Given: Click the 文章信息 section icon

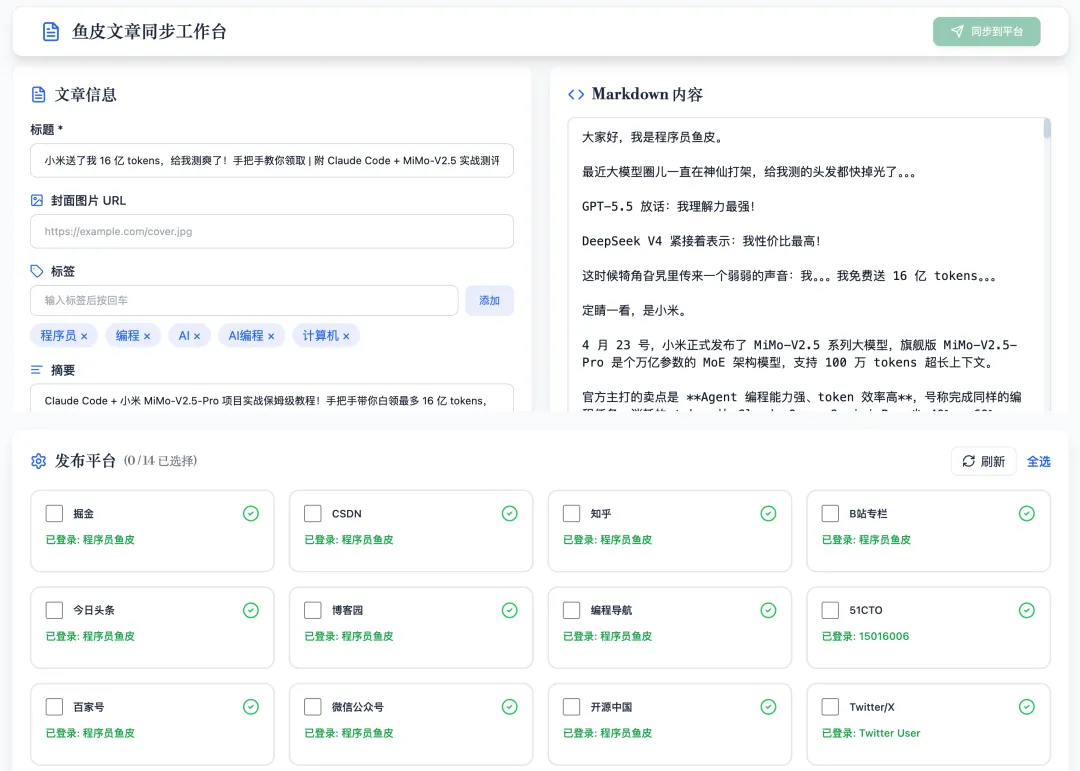Looking at the screenshot, I should coord(39,94).
